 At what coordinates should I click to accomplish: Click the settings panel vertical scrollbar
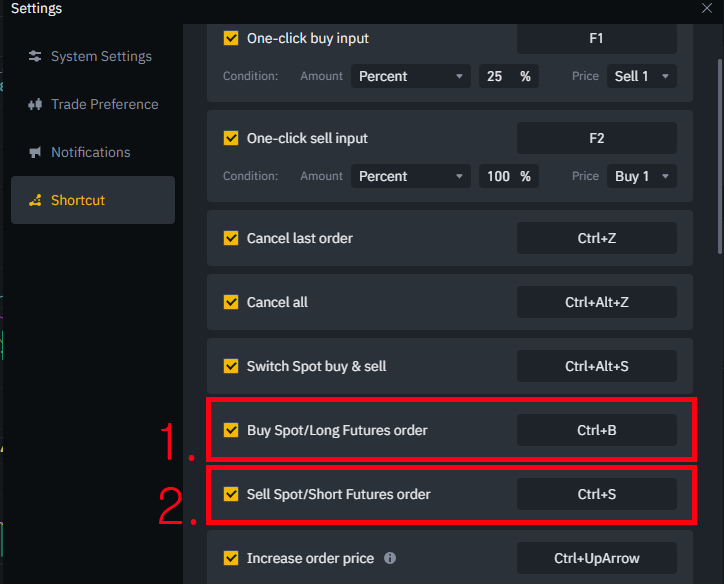click(x=719, y=156)
